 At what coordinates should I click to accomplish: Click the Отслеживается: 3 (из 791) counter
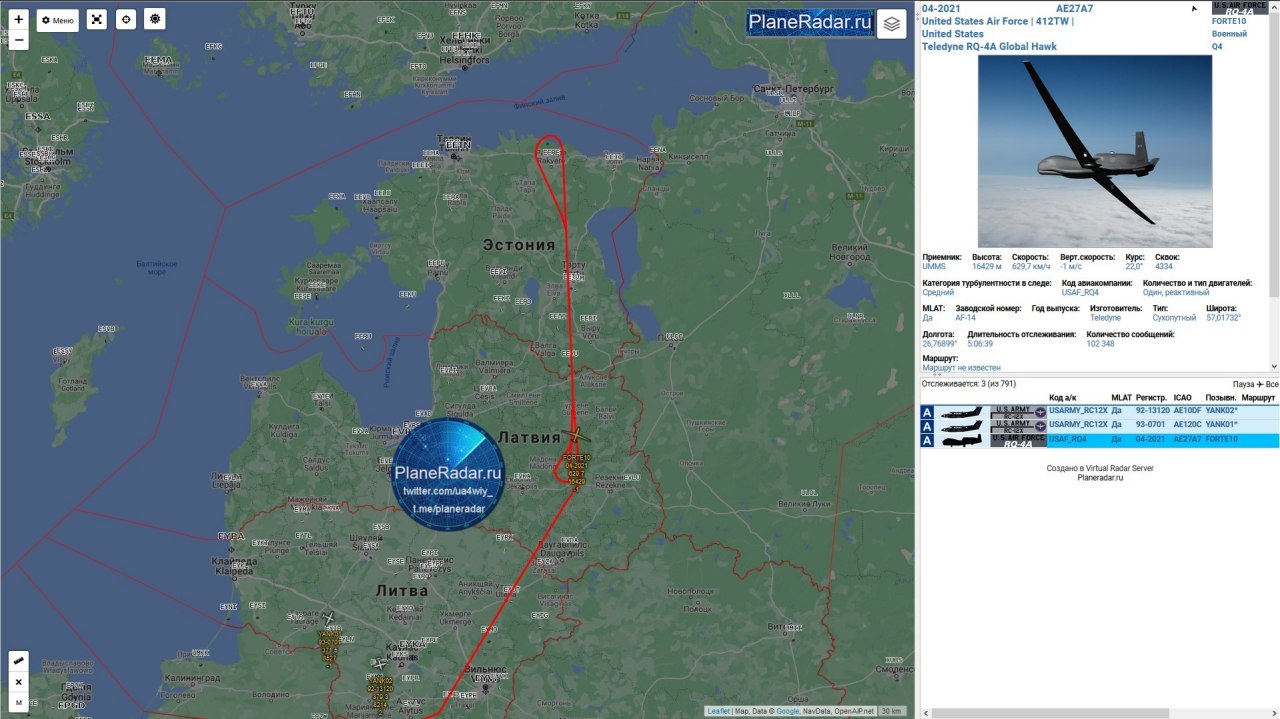[x=969, y=383]
